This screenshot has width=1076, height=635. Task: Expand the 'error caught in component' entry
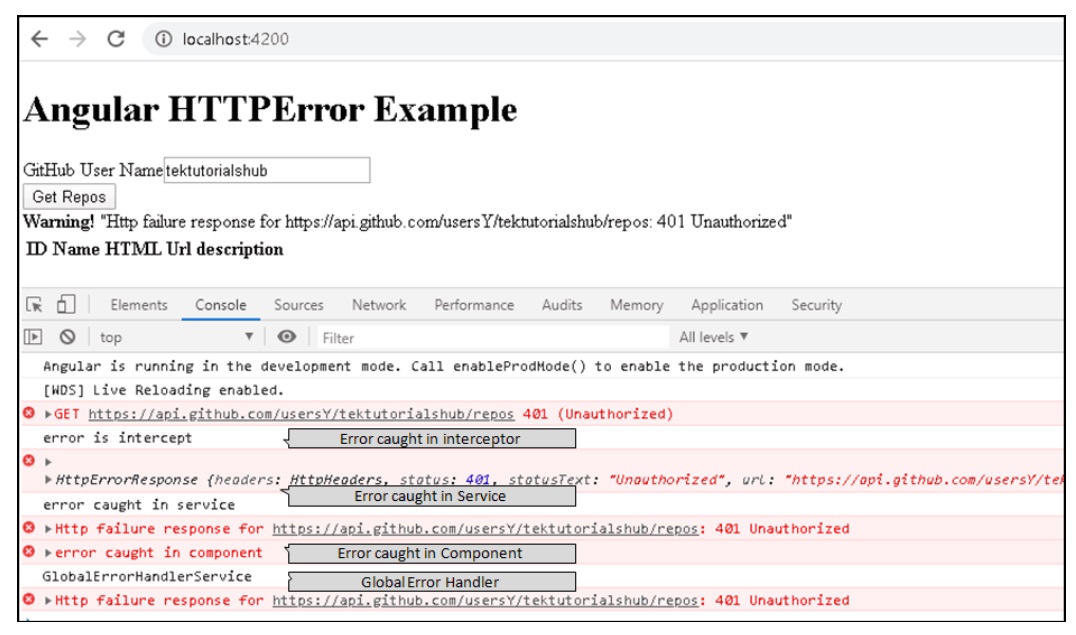49,553
